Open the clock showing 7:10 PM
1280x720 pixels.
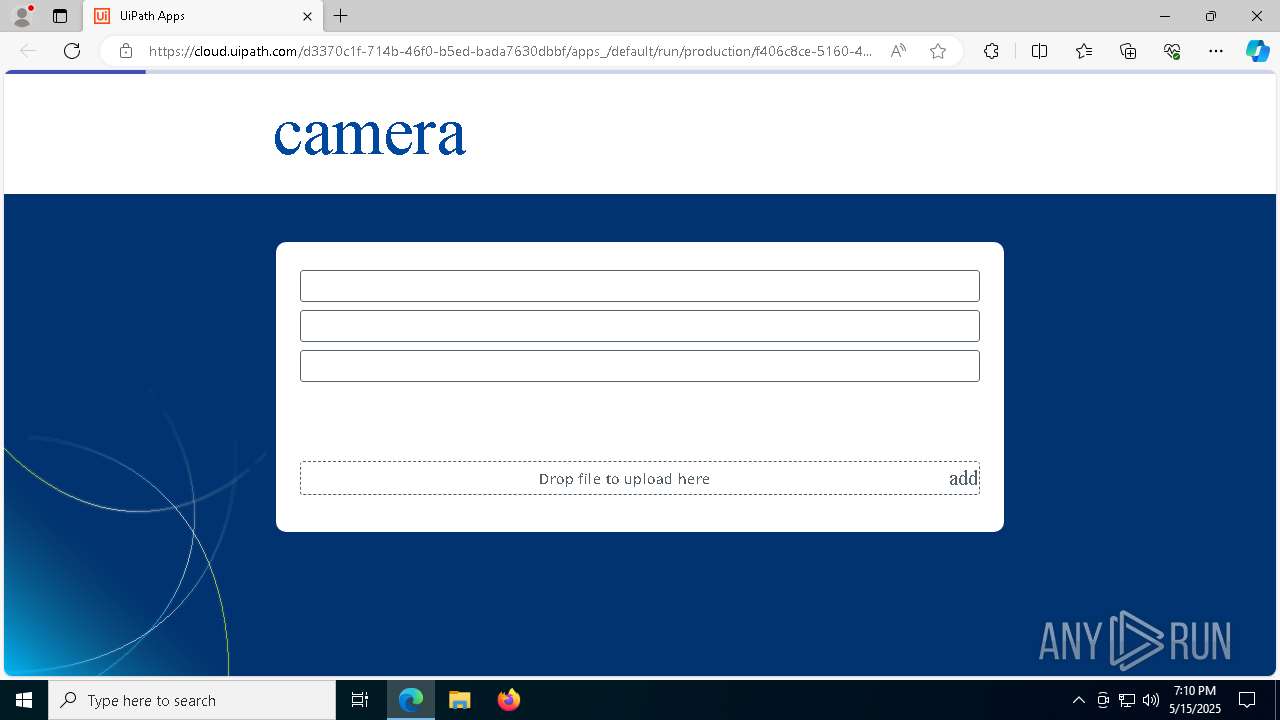pos(1195,700)
